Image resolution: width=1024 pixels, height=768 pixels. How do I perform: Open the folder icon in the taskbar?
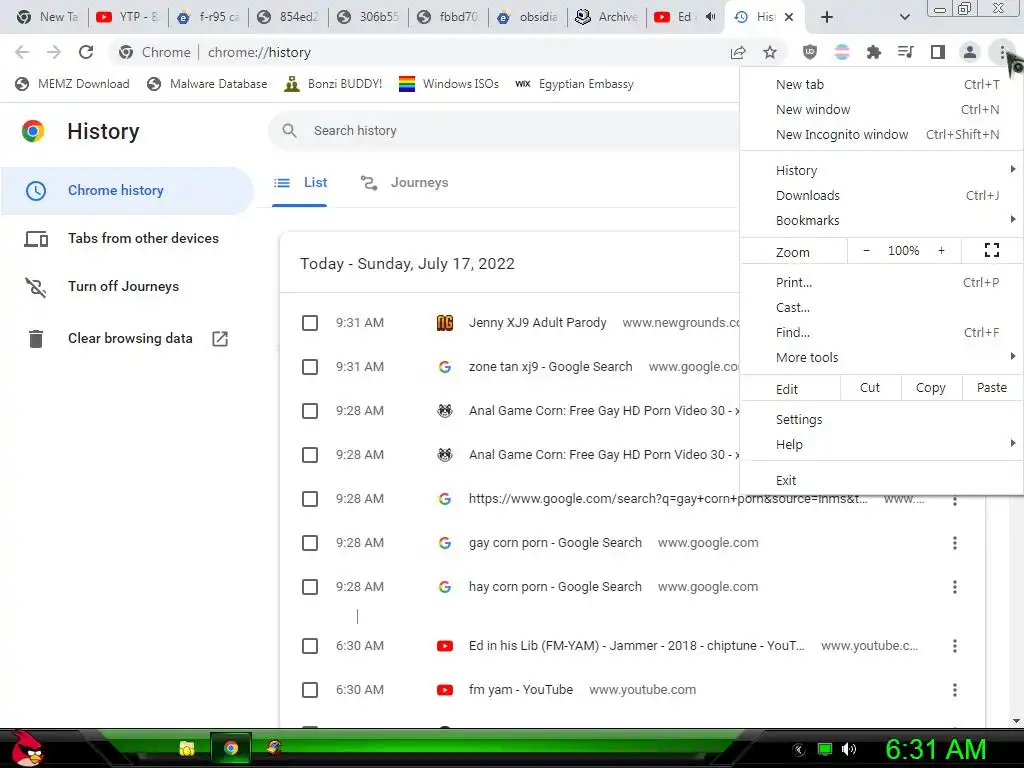[x=187, y=748]
